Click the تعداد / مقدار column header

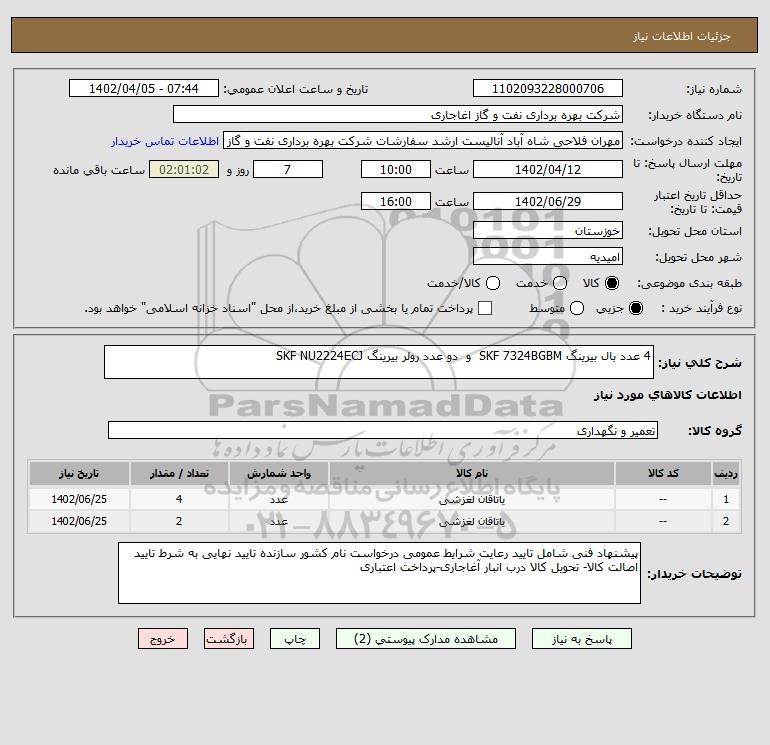(x=179, y=473)
